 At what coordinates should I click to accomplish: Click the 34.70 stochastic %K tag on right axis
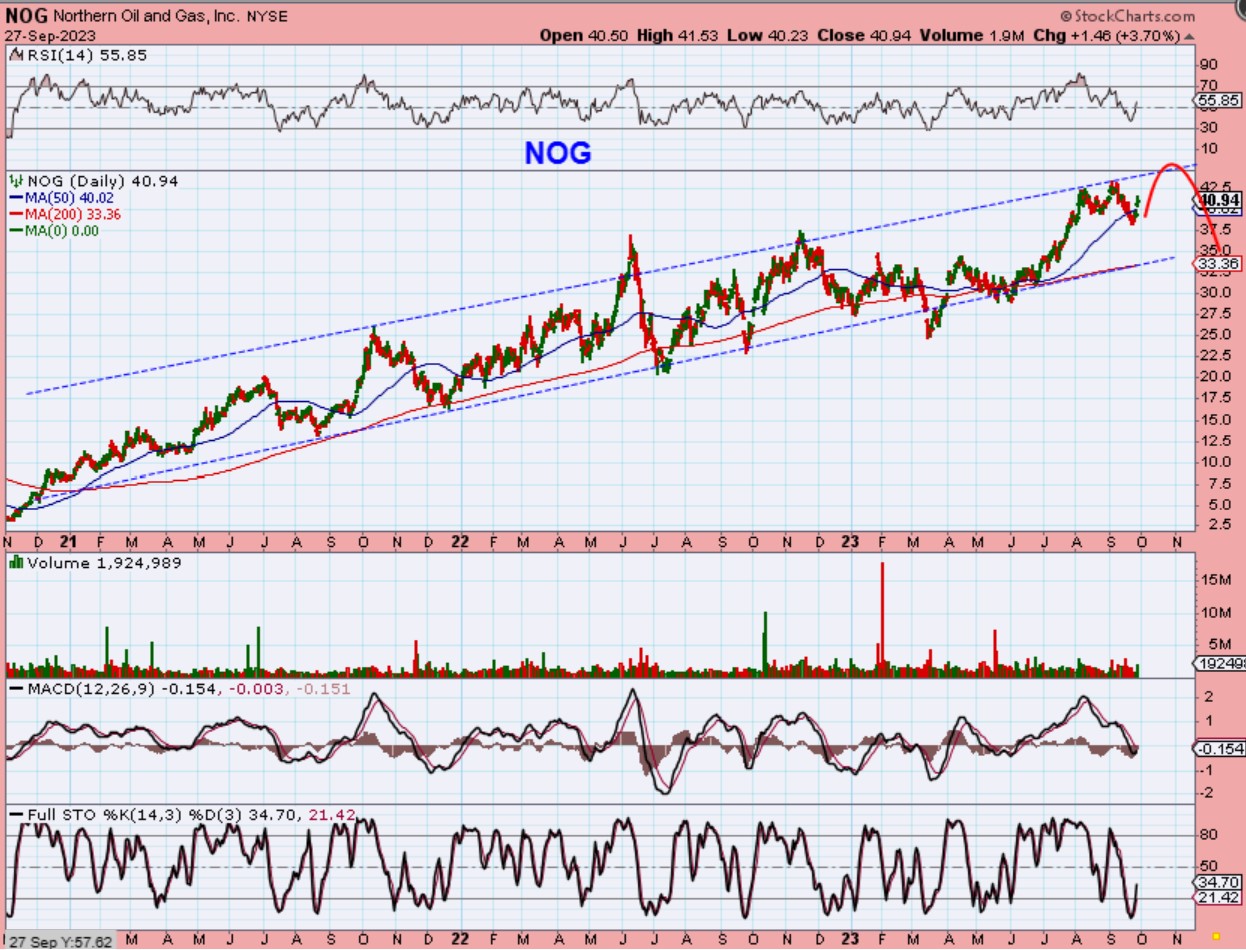pyautogui.click(x=1219, y=884)
